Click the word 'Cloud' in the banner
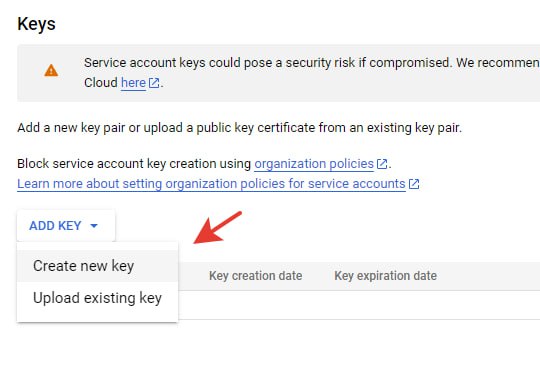This screenshot has width=540, height=389. (x=101, y=83)
